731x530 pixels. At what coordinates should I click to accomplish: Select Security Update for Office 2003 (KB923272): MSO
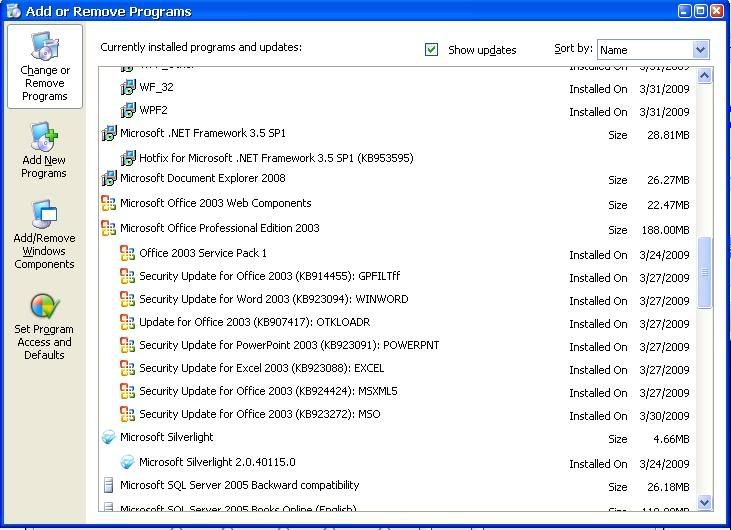(260, 414)
